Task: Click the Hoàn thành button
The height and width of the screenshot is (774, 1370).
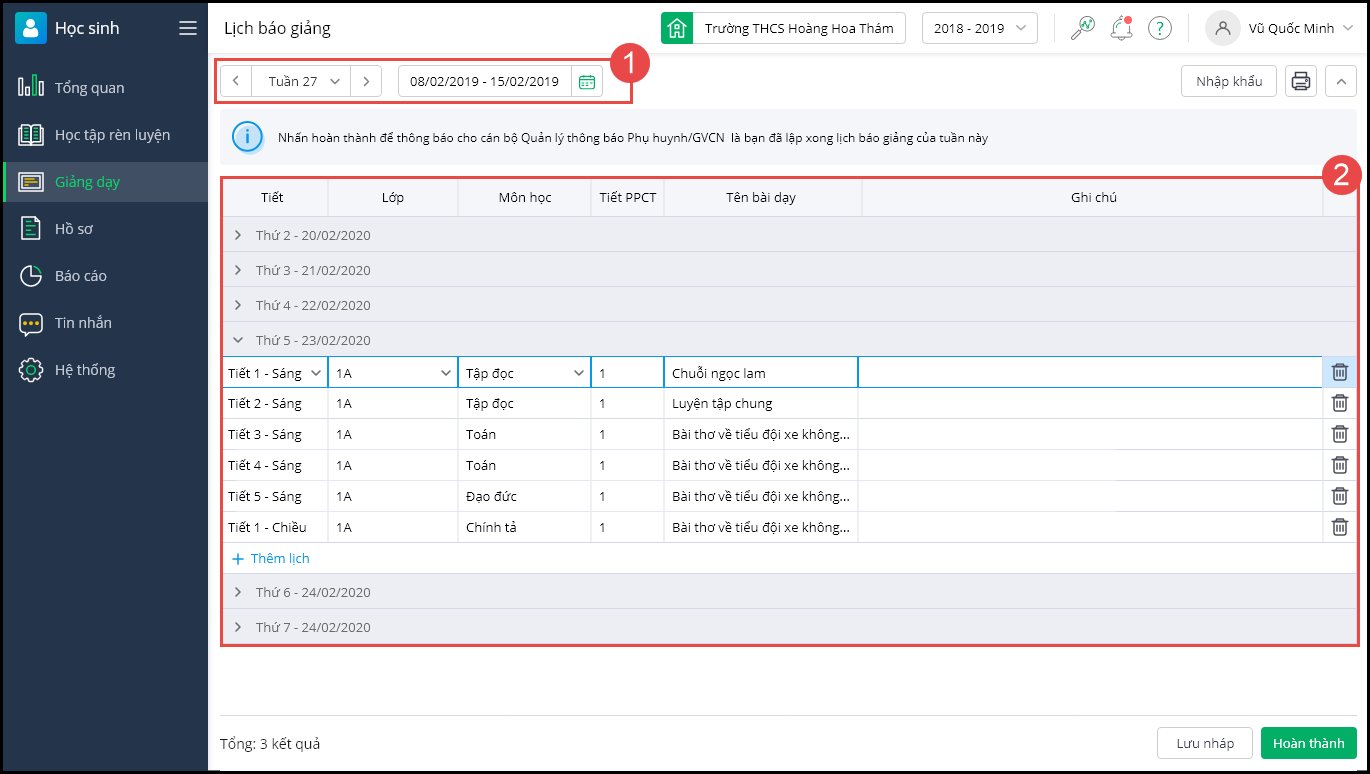Action: [1308, 743]
